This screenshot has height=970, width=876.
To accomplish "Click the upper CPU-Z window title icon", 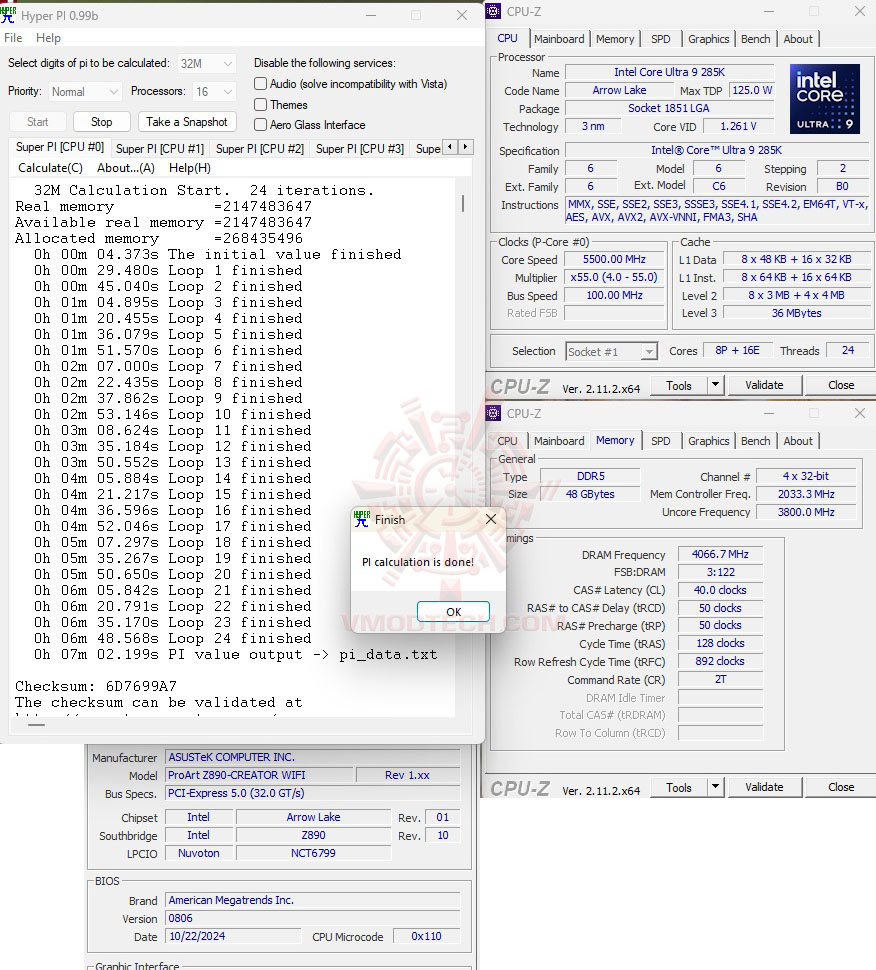I will pos(494,11).
